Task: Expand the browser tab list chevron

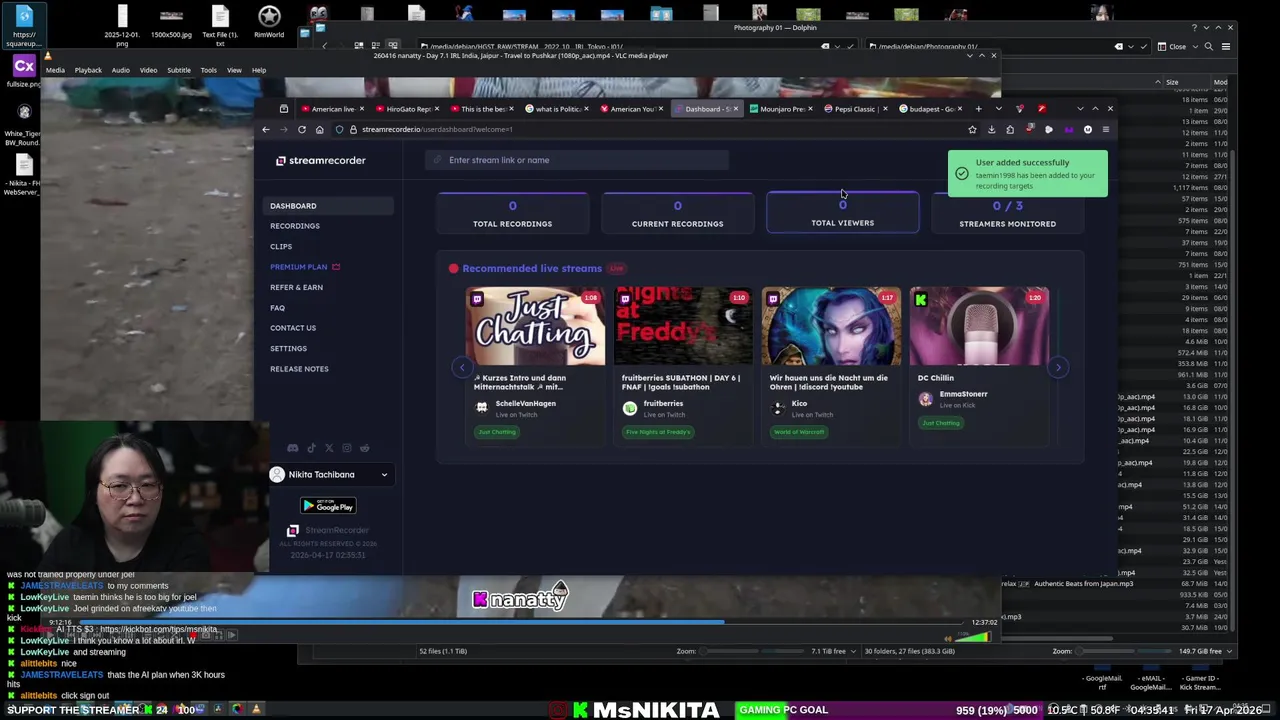Action: click(x=998, y=108)
